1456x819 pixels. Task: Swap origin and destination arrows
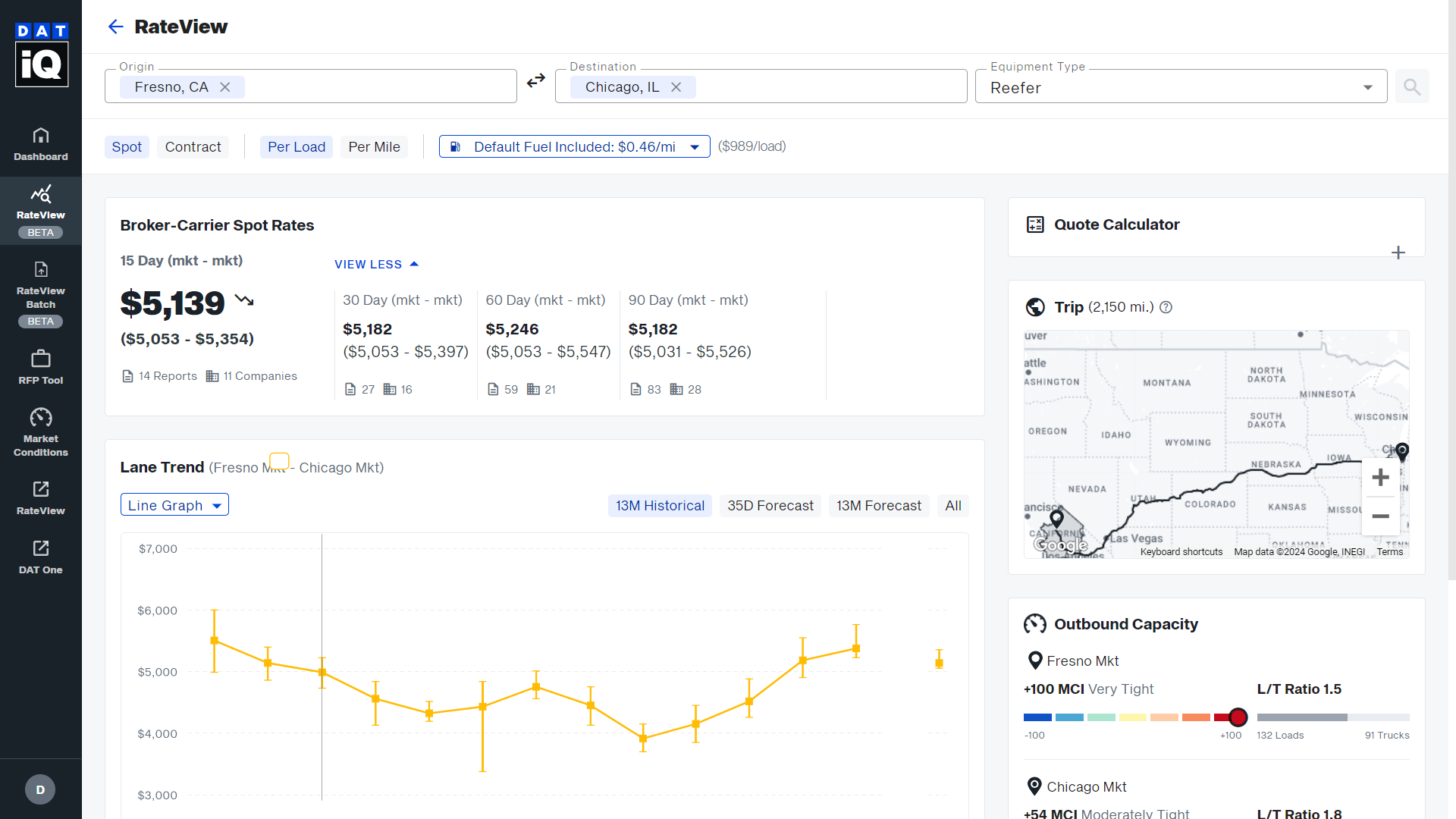point(536,80)
